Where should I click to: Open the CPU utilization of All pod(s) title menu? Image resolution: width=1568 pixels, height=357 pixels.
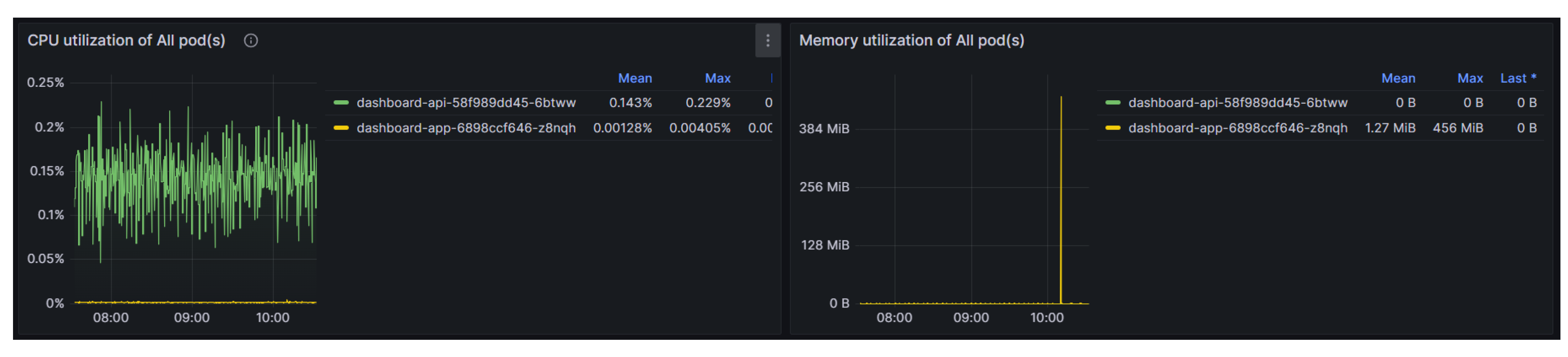point(126,41)
